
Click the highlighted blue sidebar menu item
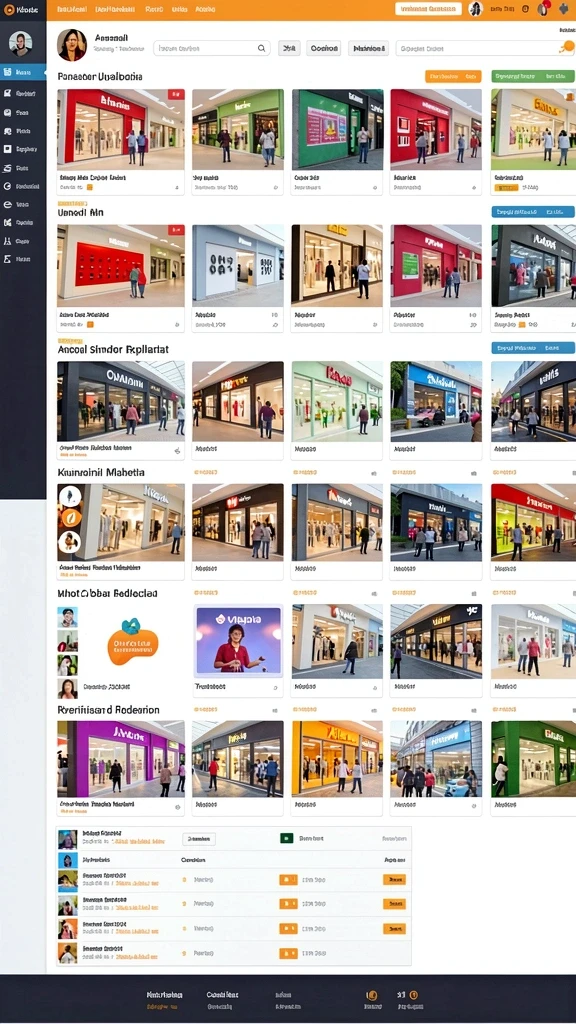[23, 72]
